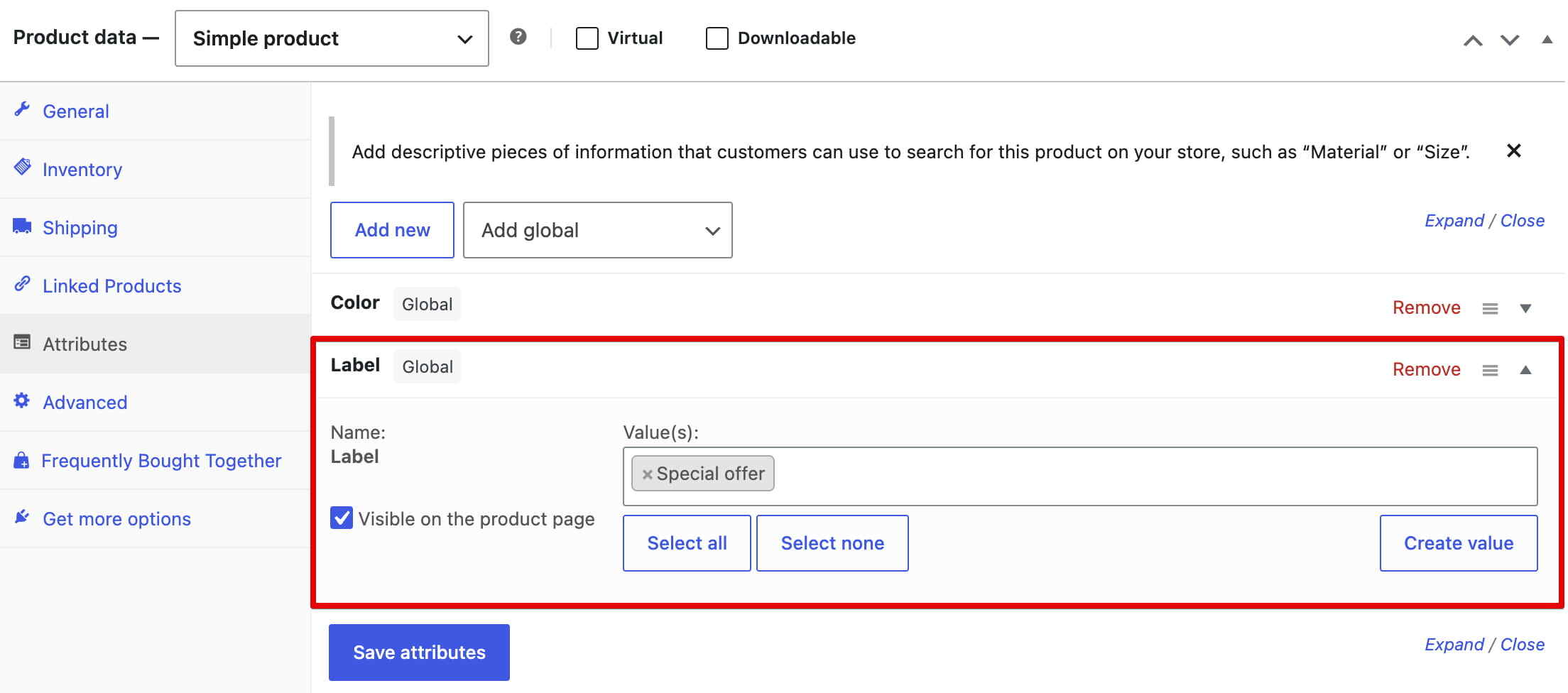Click the Select none button
The image size is (1568, 693).
[832, 543]
